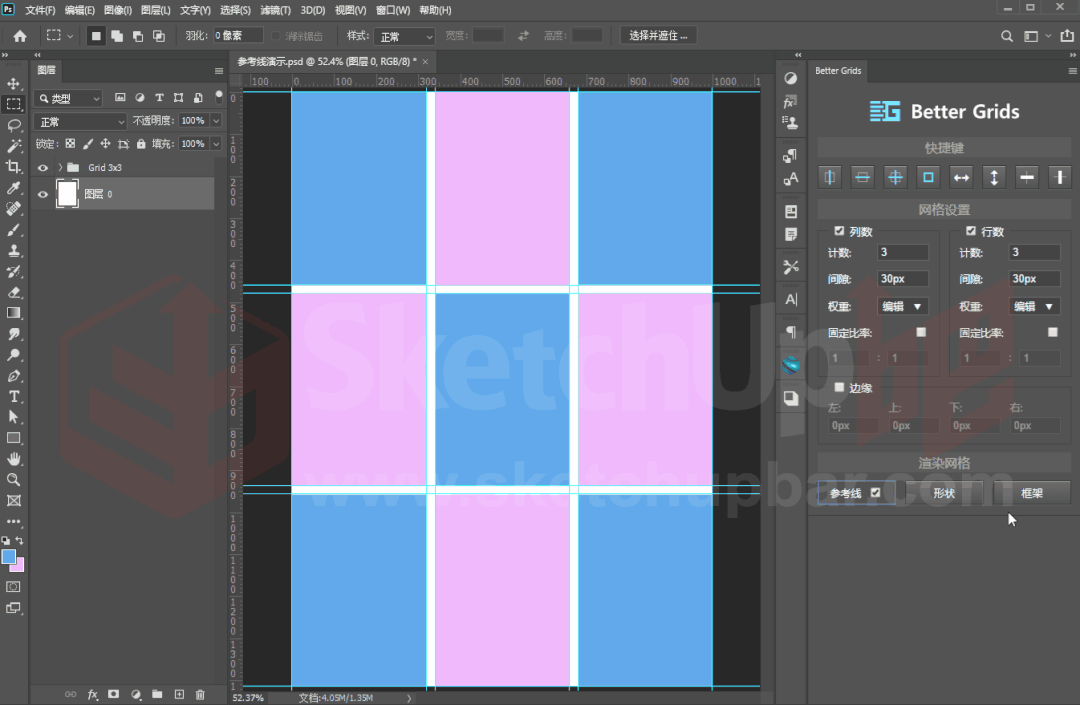
Task: Expand the Grid 3x3 group
Action: [x=60, y=167]
